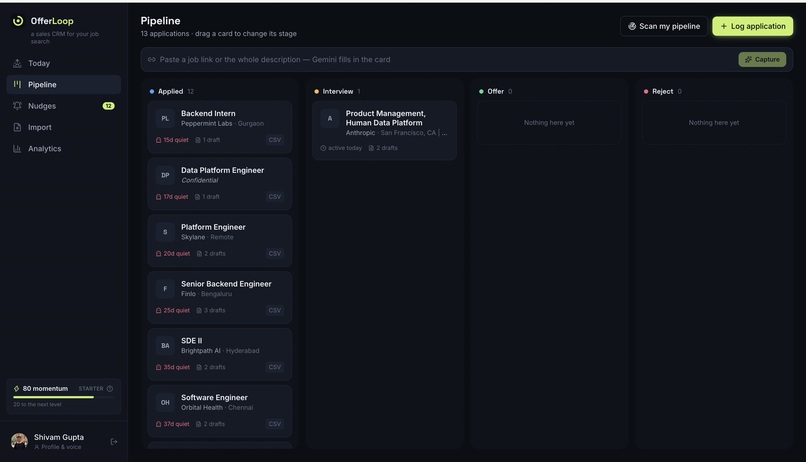The width and height of the screenshot is (806, 462).
Task: Open the Backend Intern card
Action: click(220, 126)
